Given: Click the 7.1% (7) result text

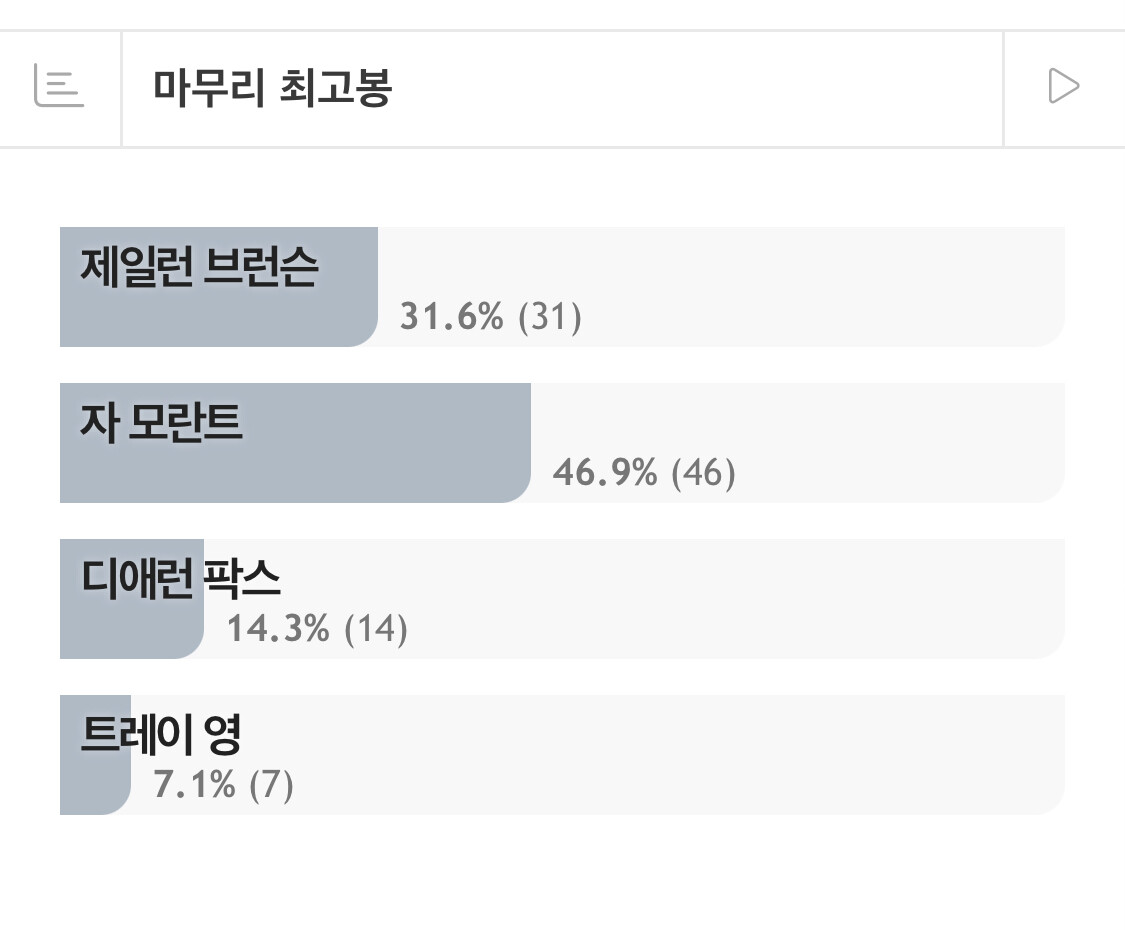Looking at the screenshot, I should (223, 784).
